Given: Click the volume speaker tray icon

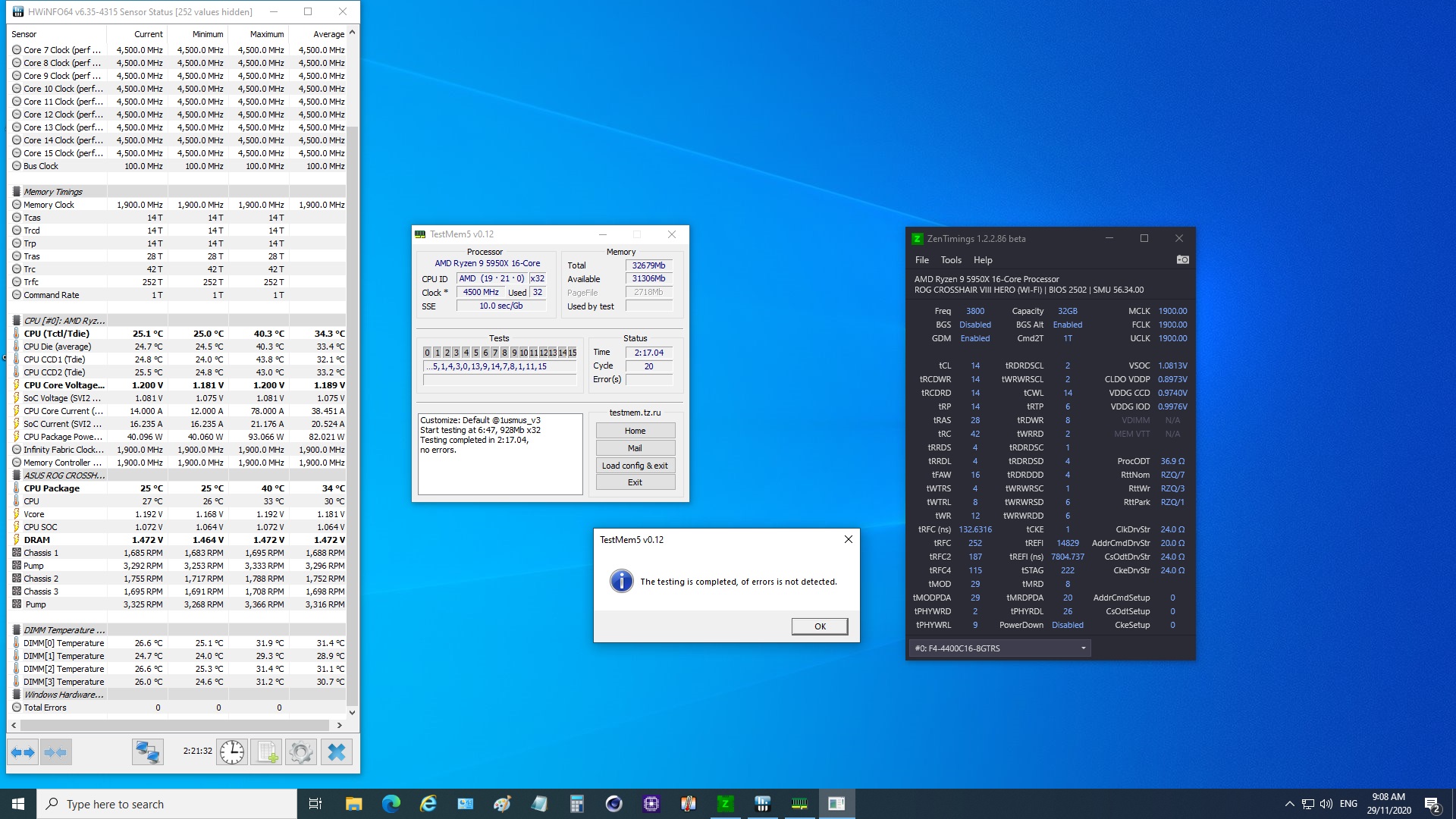Looking at the screenshot, I should coord(1326,804).
